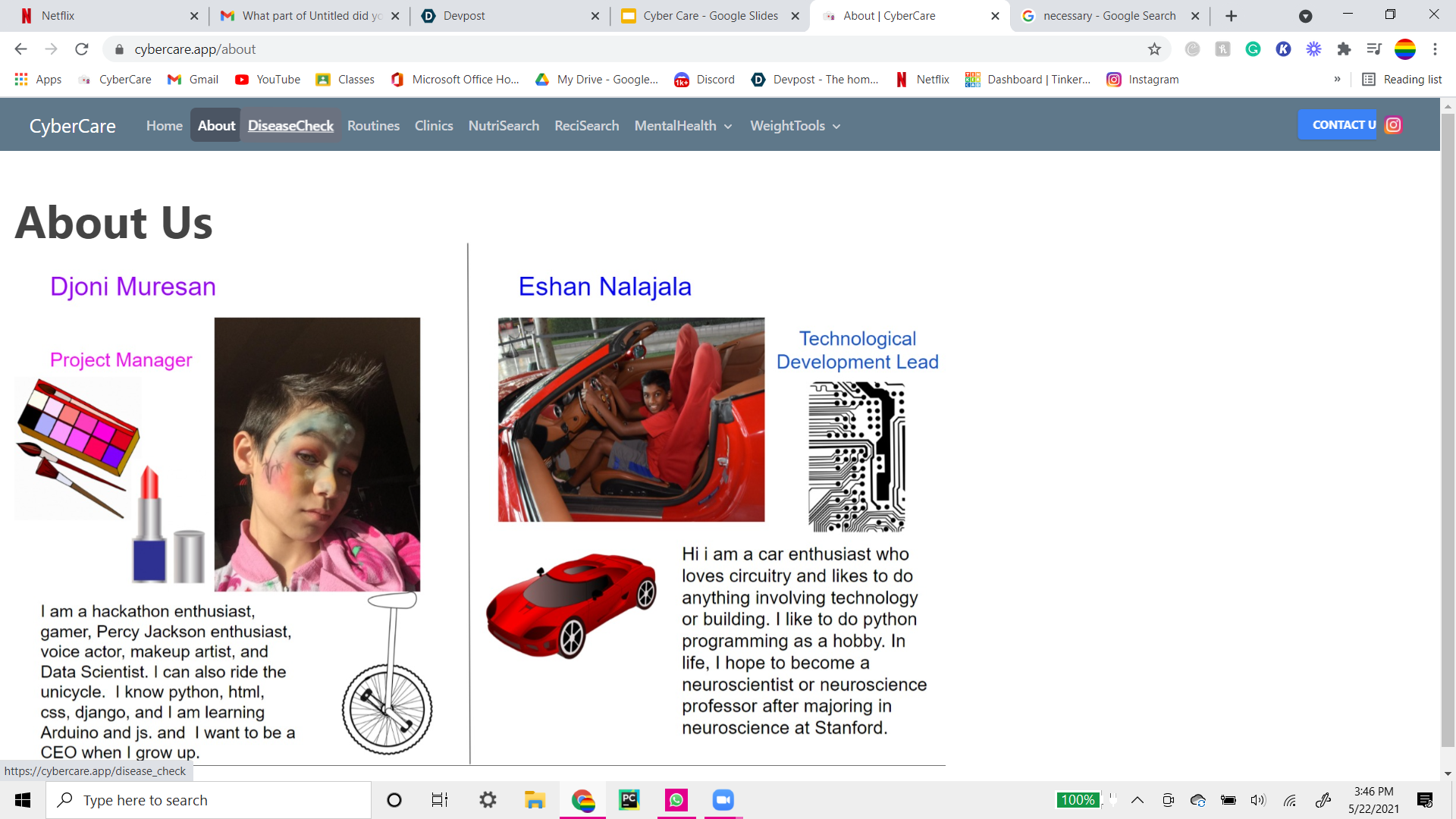Click the Apps grid bookmark icon

click(x=21, y=79)
